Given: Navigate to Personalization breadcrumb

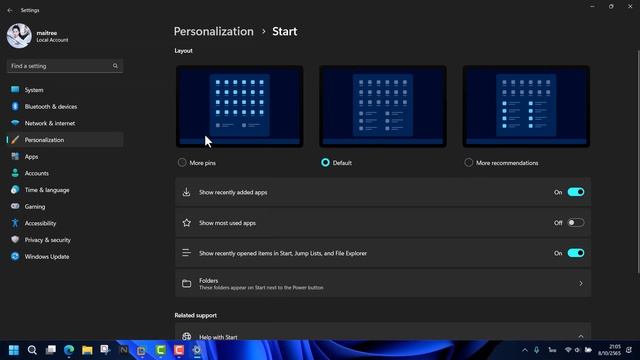Looking at the screenshot, I should (213, 31).
